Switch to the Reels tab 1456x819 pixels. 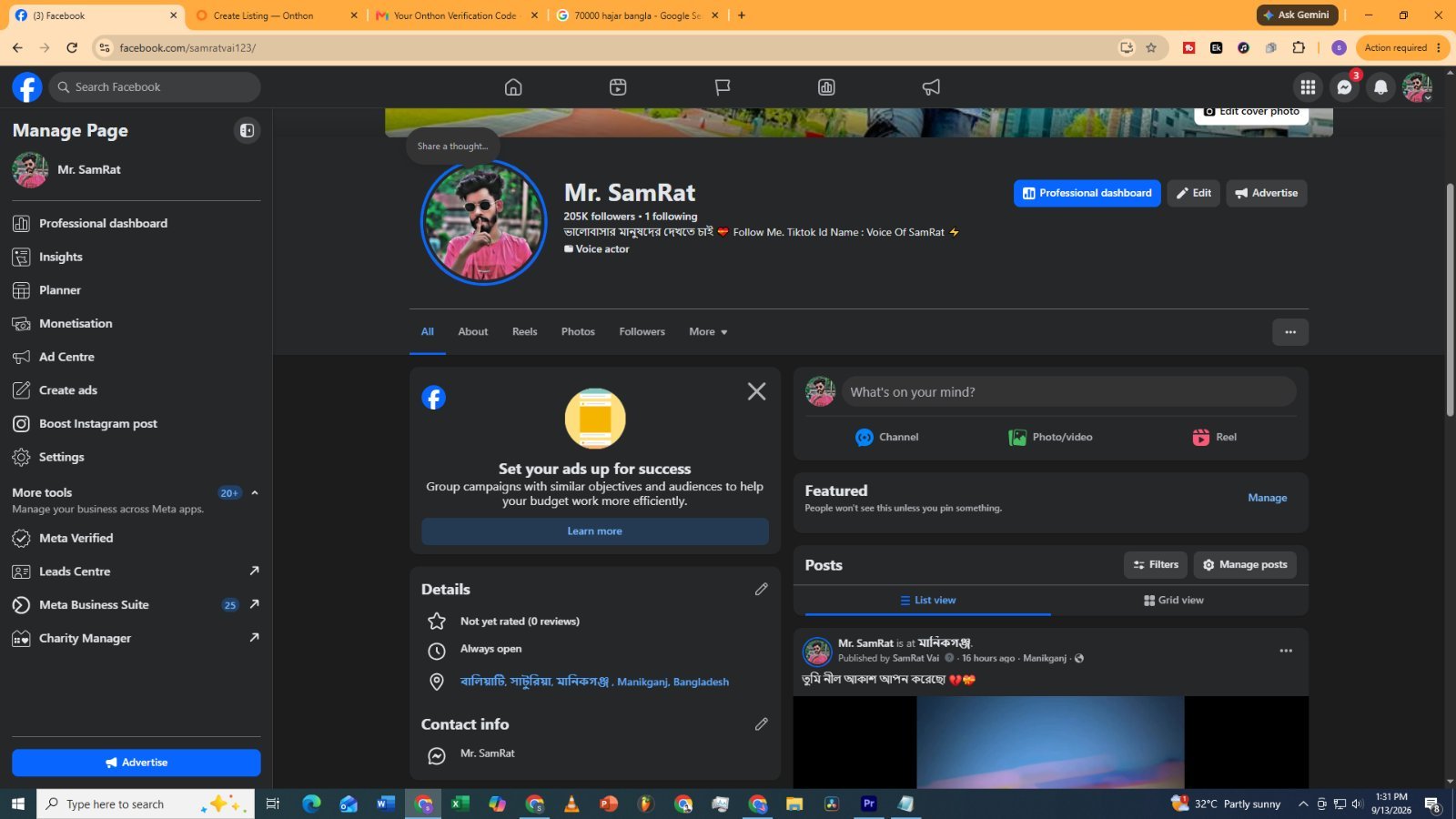tap(525, 332)
